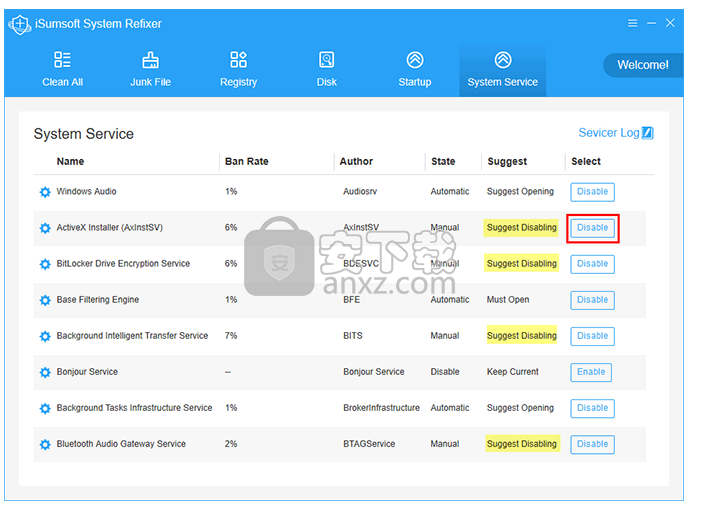Select Background Tasks Infrastructure Service name

[134, 408]
